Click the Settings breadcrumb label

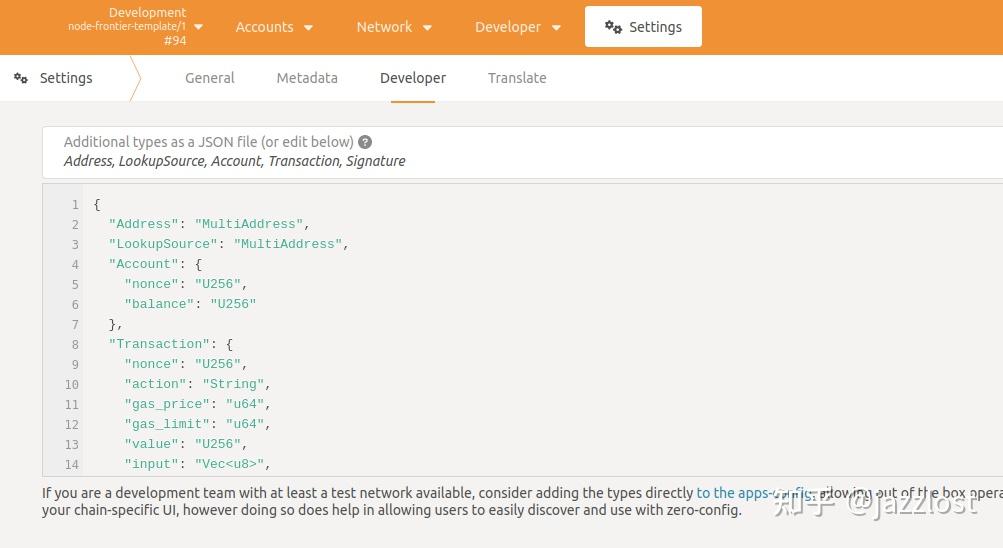66,78
